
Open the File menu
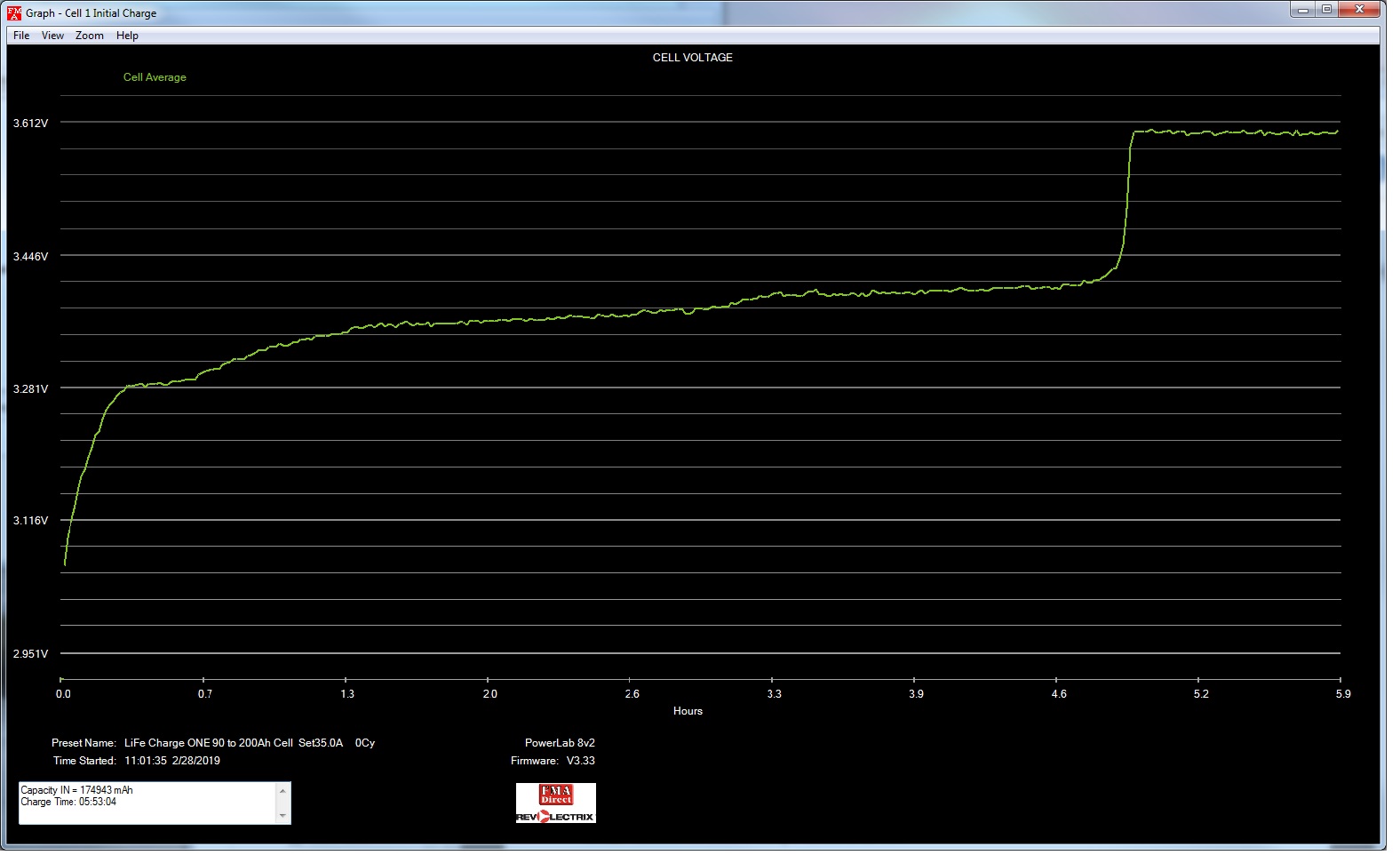point(21,36)
